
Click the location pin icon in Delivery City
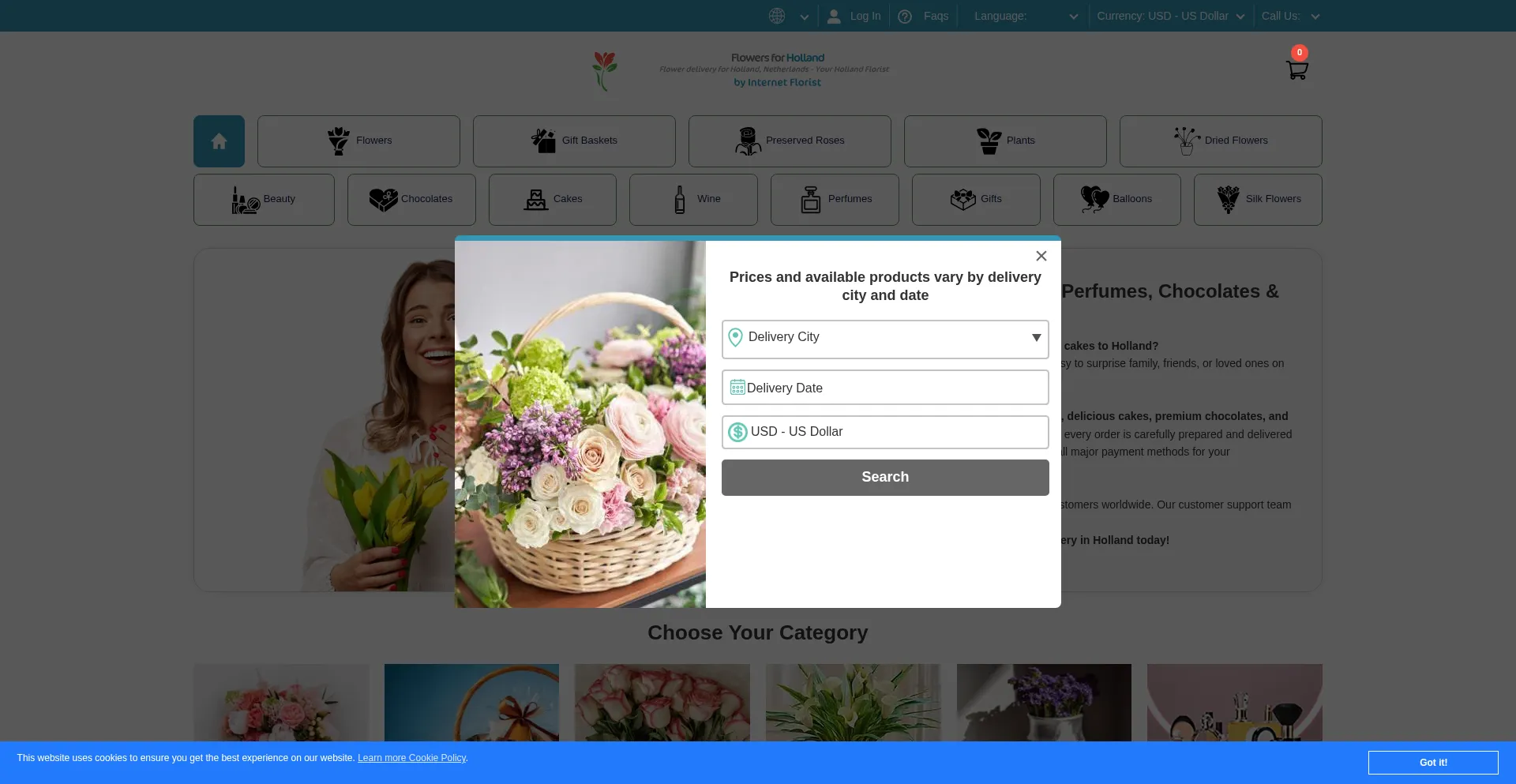tap(735, 337)
